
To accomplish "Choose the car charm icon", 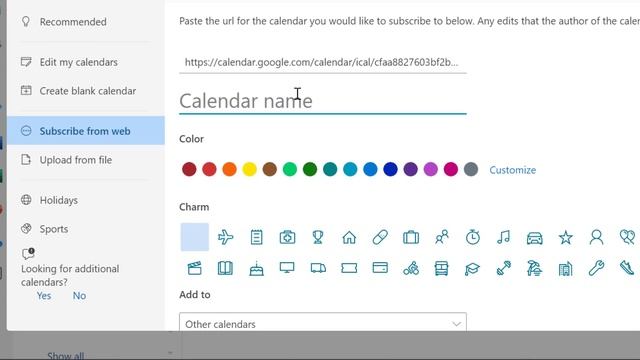I will tap(534, 238).
